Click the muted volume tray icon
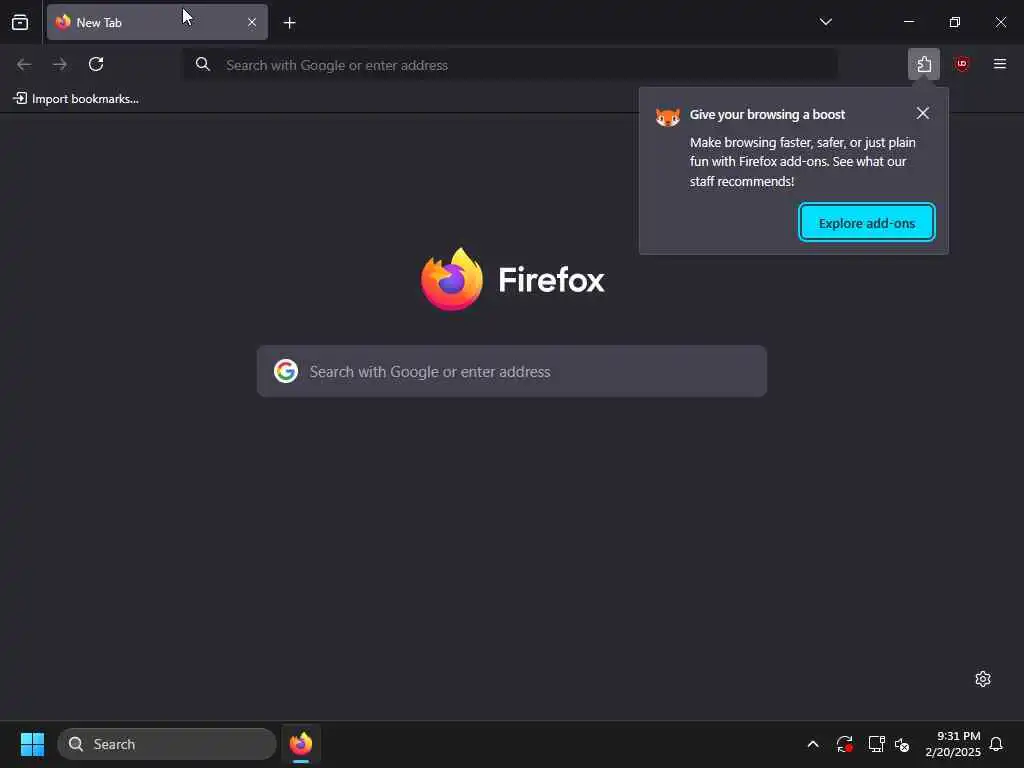Image resolution: width=1024 pixels, height=768 pixels. click(902, 744)
